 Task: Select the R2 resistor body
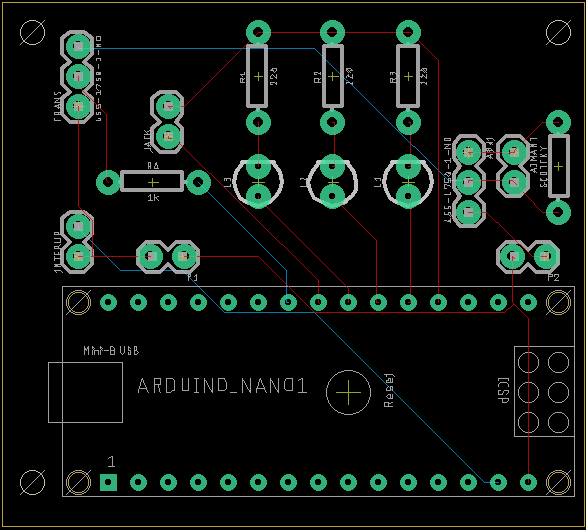(333, 76)
